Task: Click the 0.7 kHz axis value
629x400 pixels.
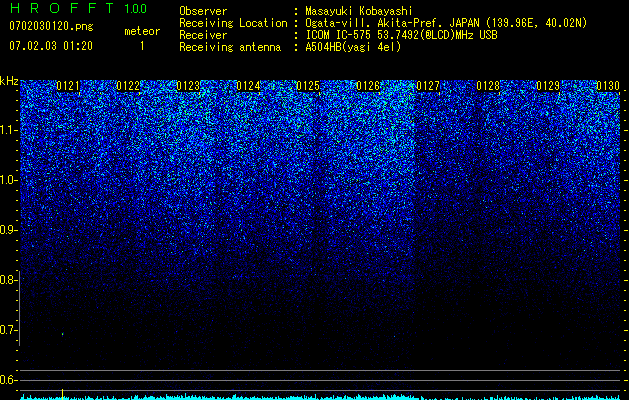Action: (8, 330)
